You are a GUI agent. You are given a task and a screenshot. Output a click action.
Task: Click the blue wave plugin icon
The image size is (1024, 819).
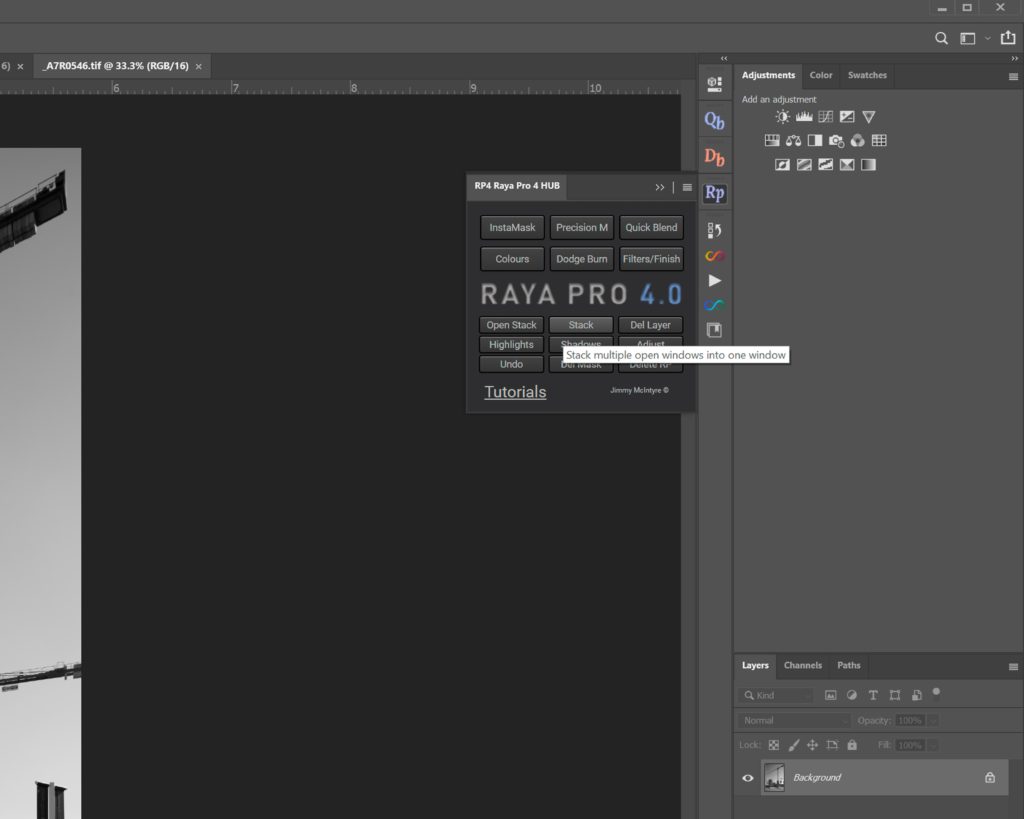pyautogui.click(x=714, y=305)
